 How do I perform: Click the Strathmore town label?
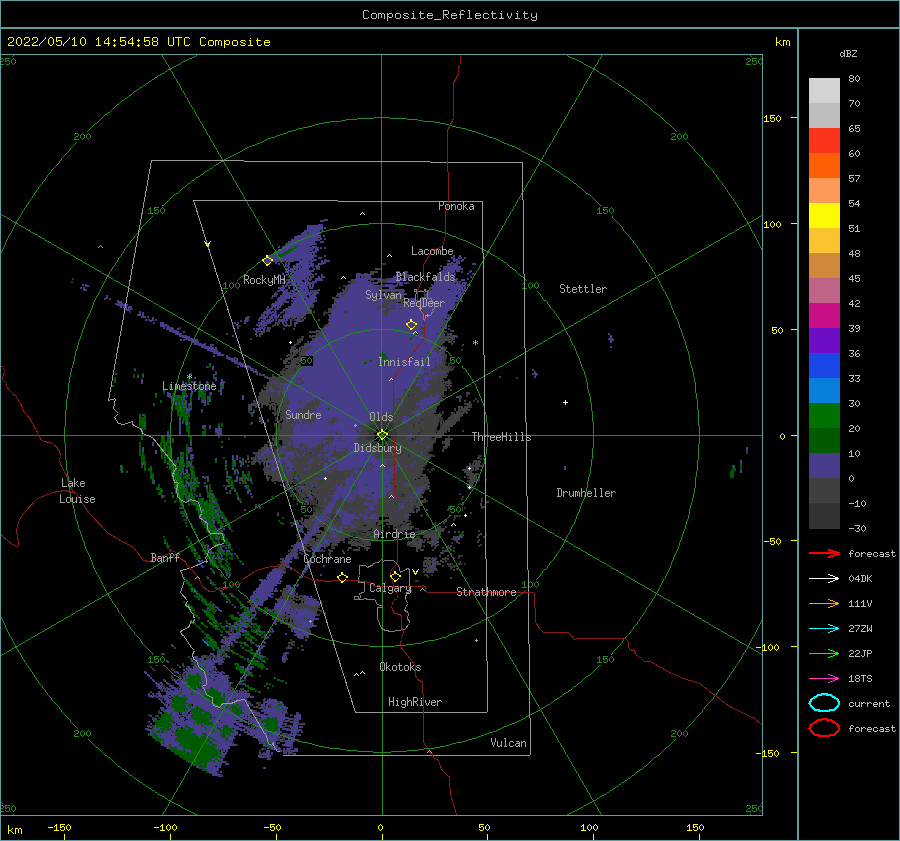pos(486,592)
